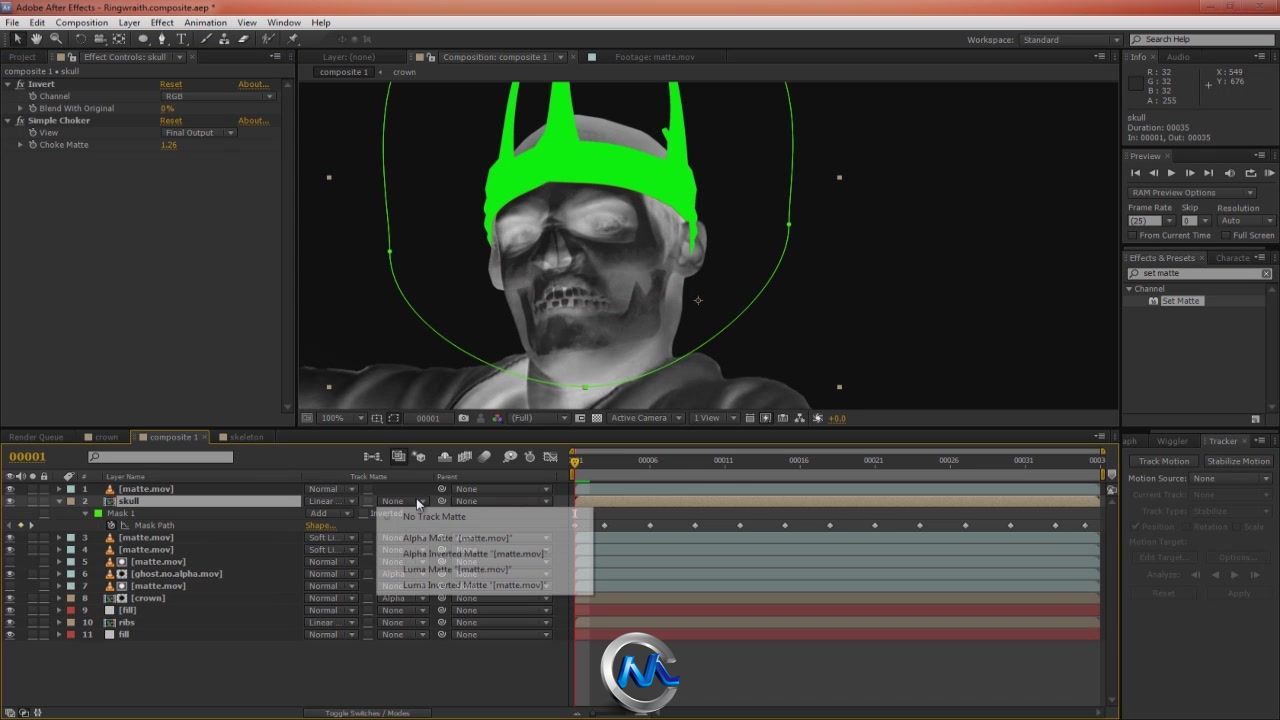Select the Pen tool
Screen dimensions: 1280x720
pyautogui.click(x=162, y=39)
